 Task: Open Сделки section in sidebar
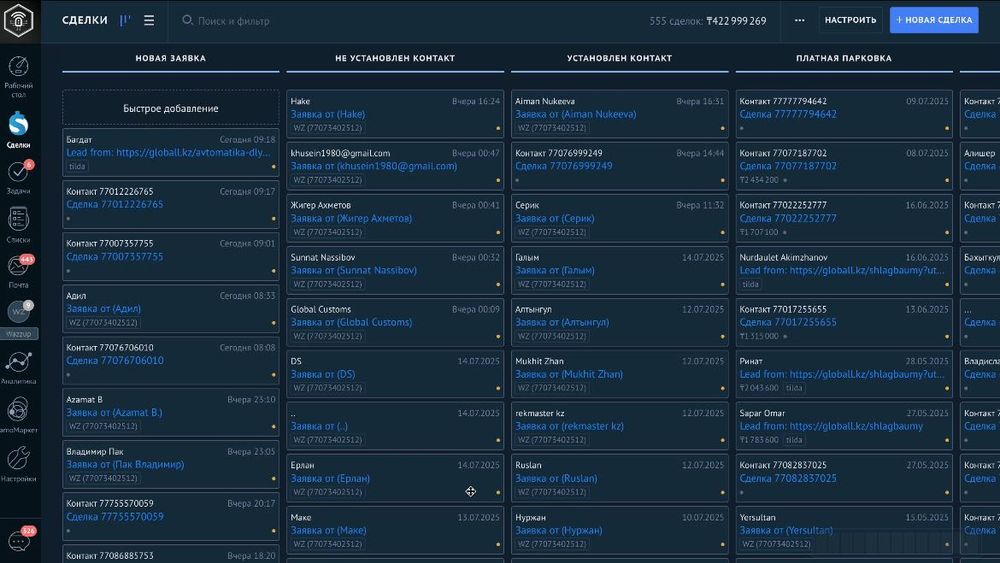pyautogui.click(x=18, y=129)
